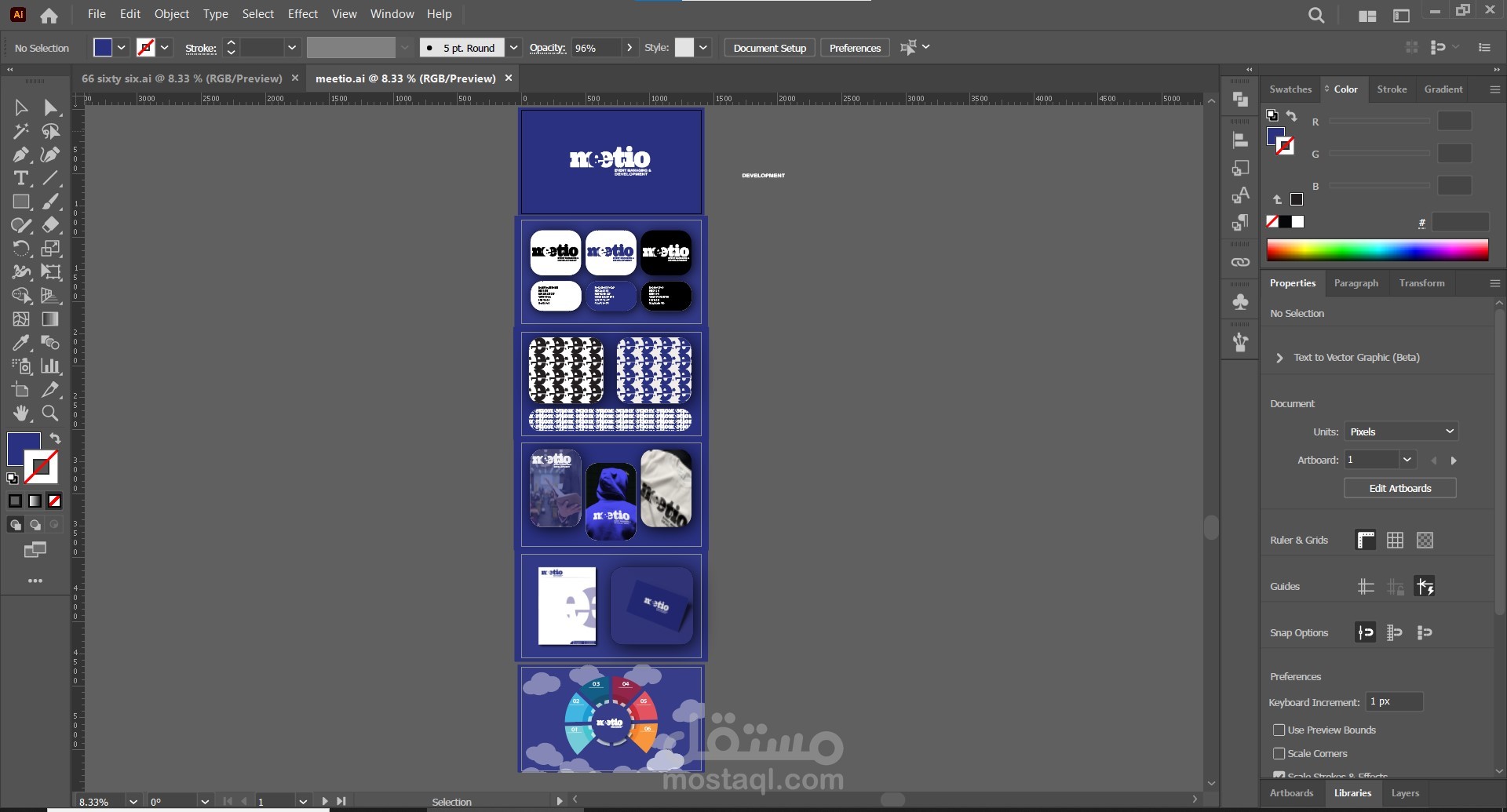Image resolution: width=1507 pixels, height=812 pixels.
Task: Go to next artboard in Properties panel
Action: (1454, 461)
